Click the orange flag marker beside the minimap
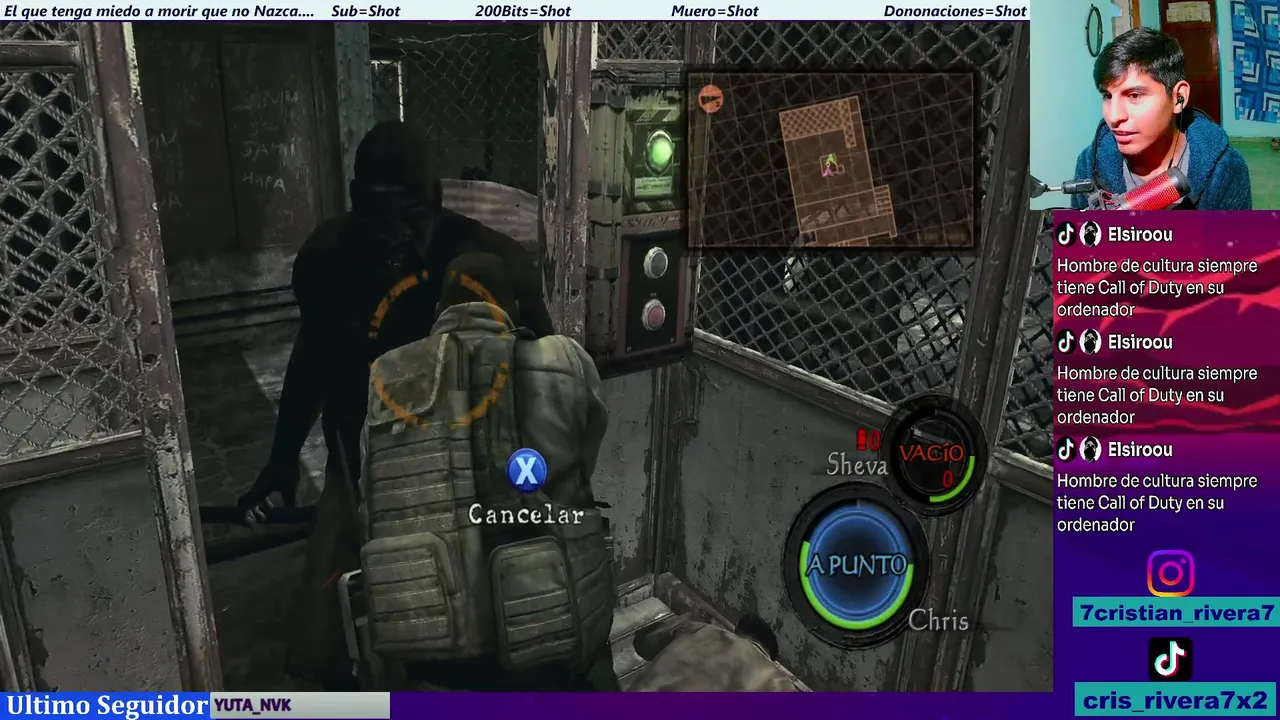 [x=710, y=98]
